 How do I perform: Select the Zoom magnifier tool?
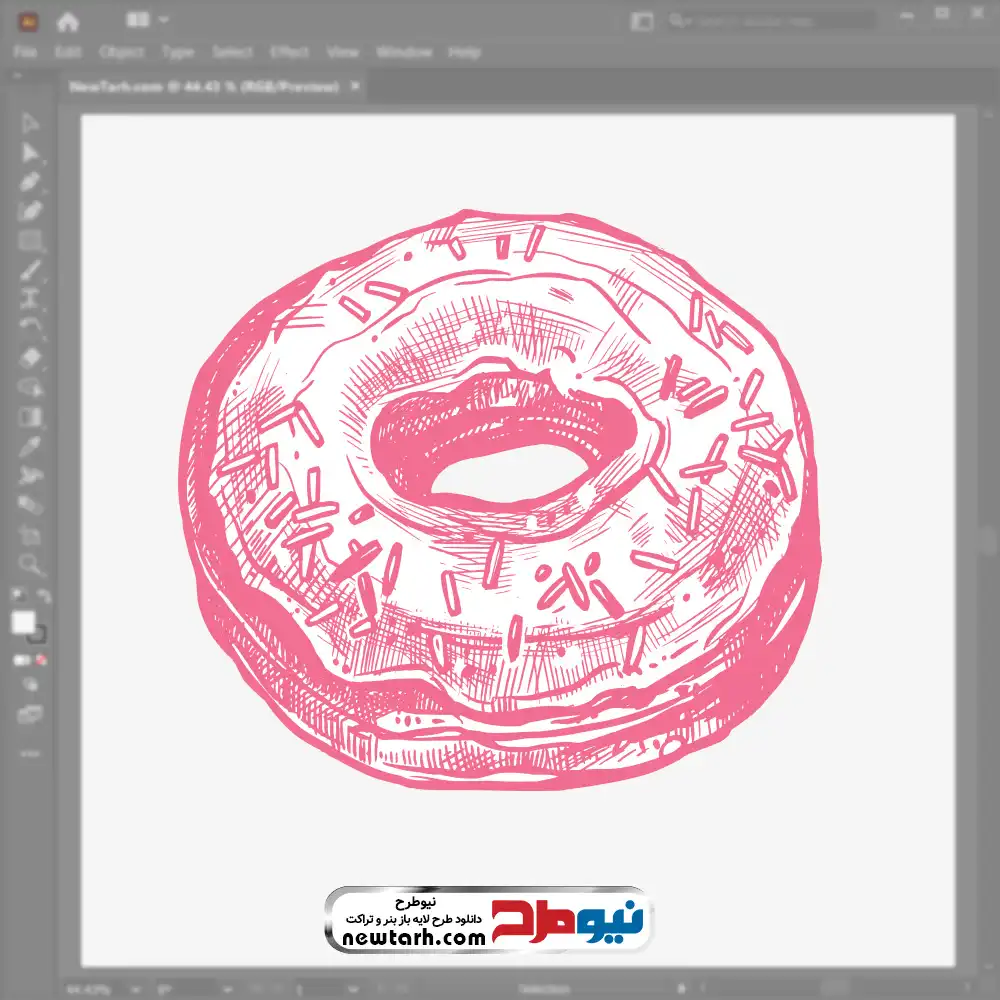tap(30, 564)
